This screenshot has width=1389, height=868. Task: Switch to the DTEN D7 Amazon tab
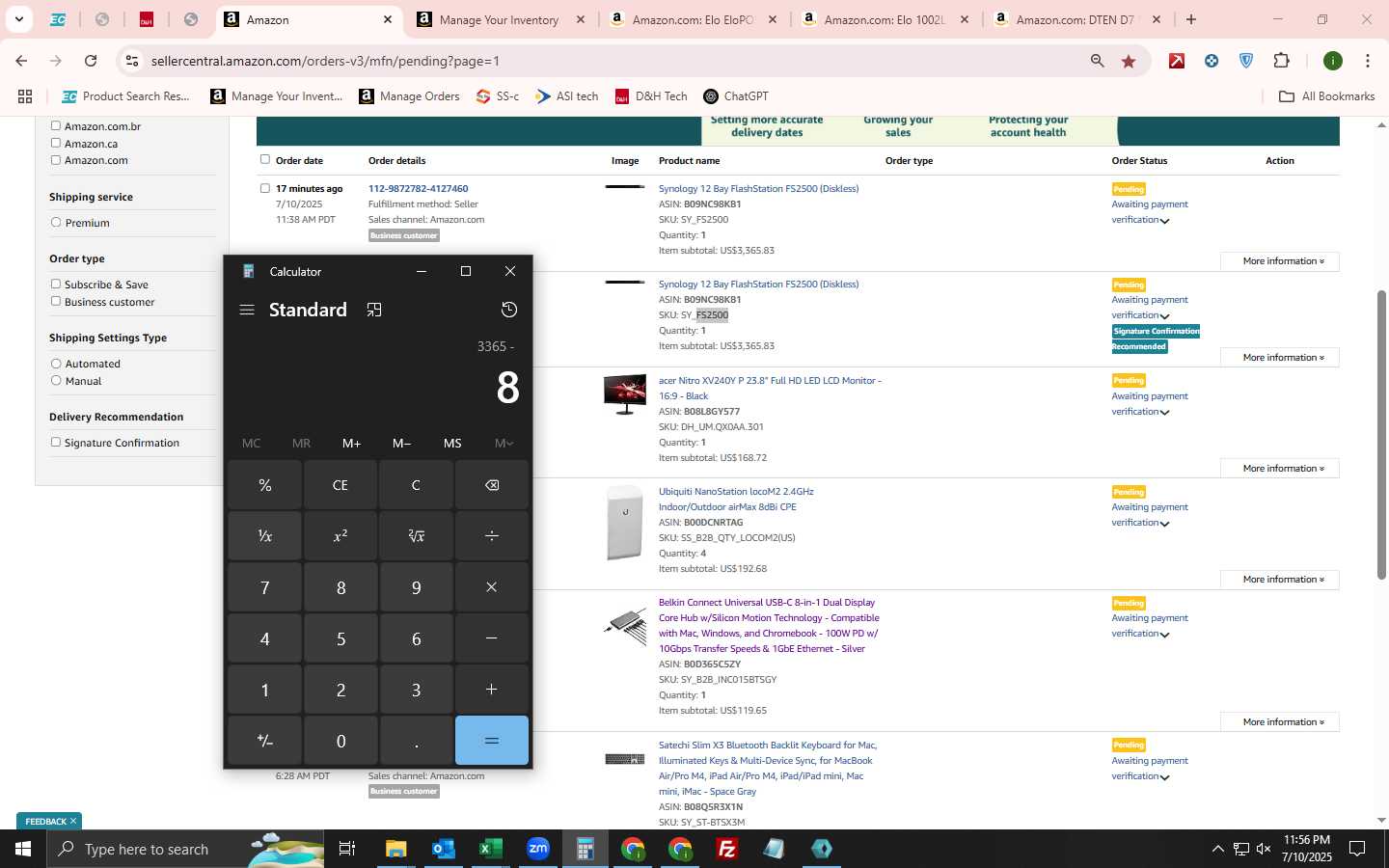[1076, 19]
